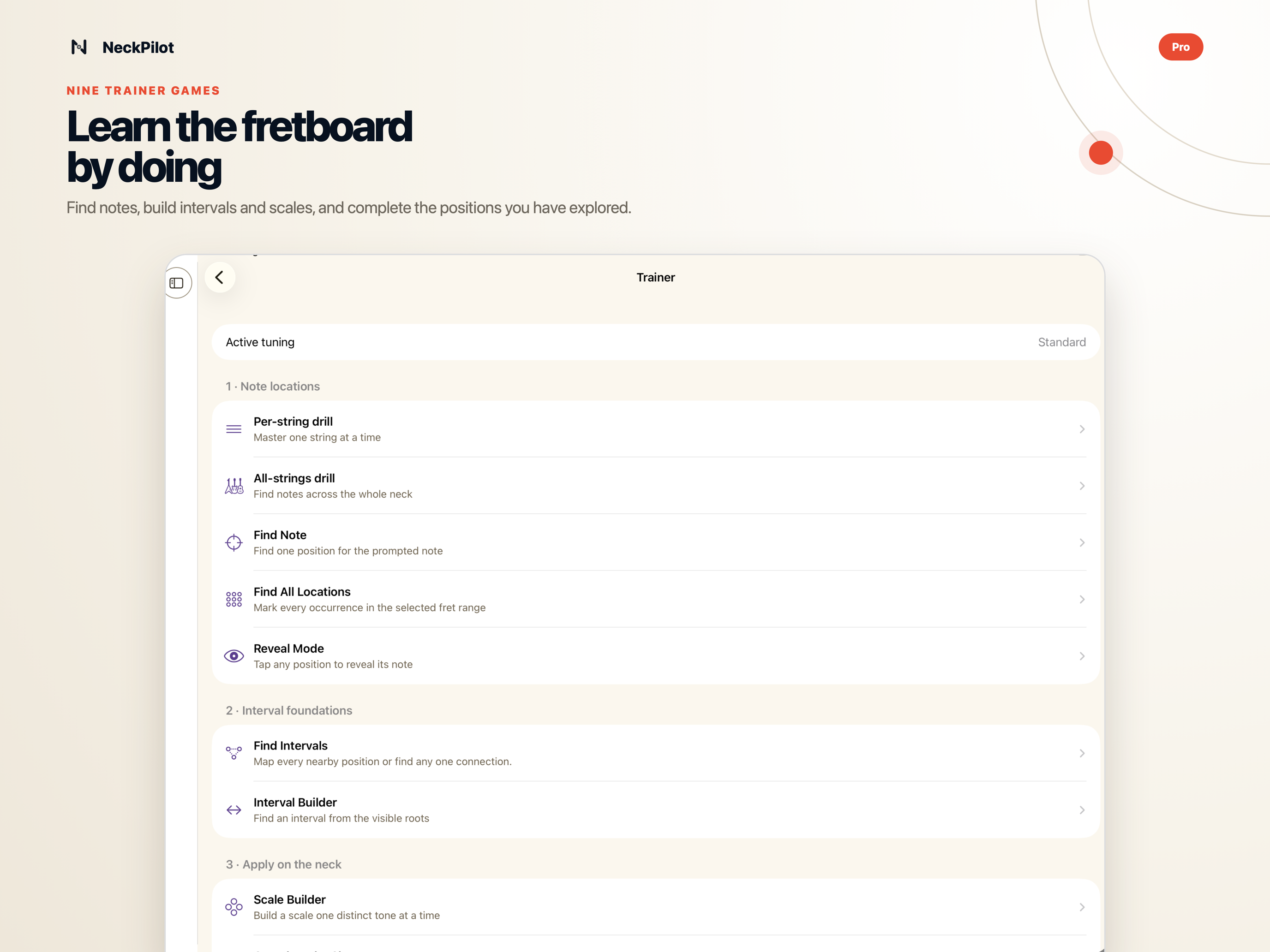Click 'Find an interval from the visible roots'

(341, 818)
